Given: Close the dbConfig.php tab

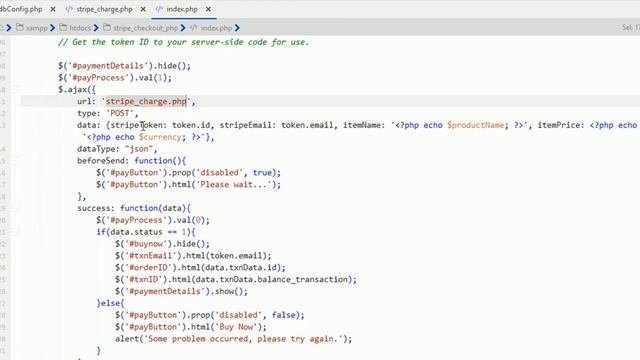Looking at the screenshot, I should 53,9.
